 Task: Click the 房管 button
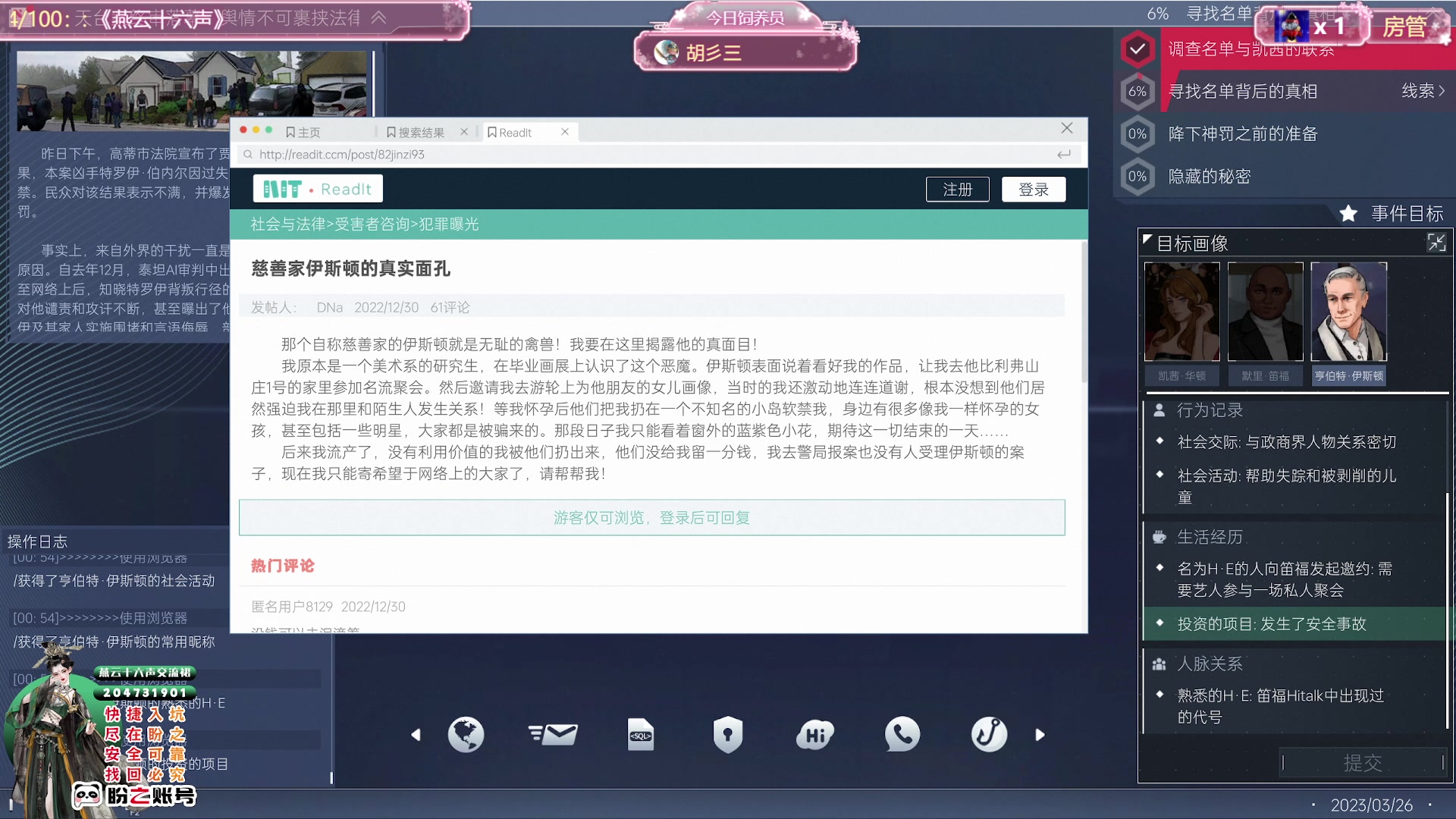point(1404,27)
